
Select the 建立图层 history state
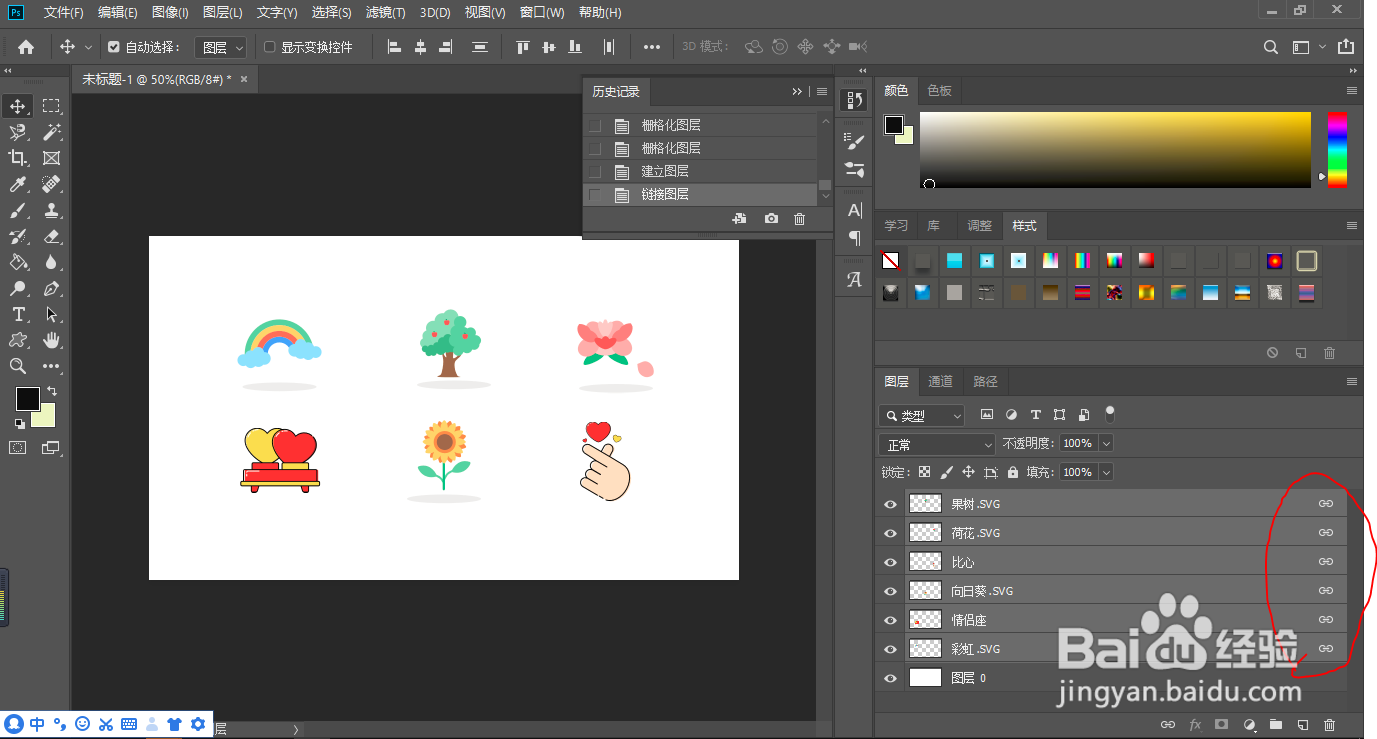[700, 171]
